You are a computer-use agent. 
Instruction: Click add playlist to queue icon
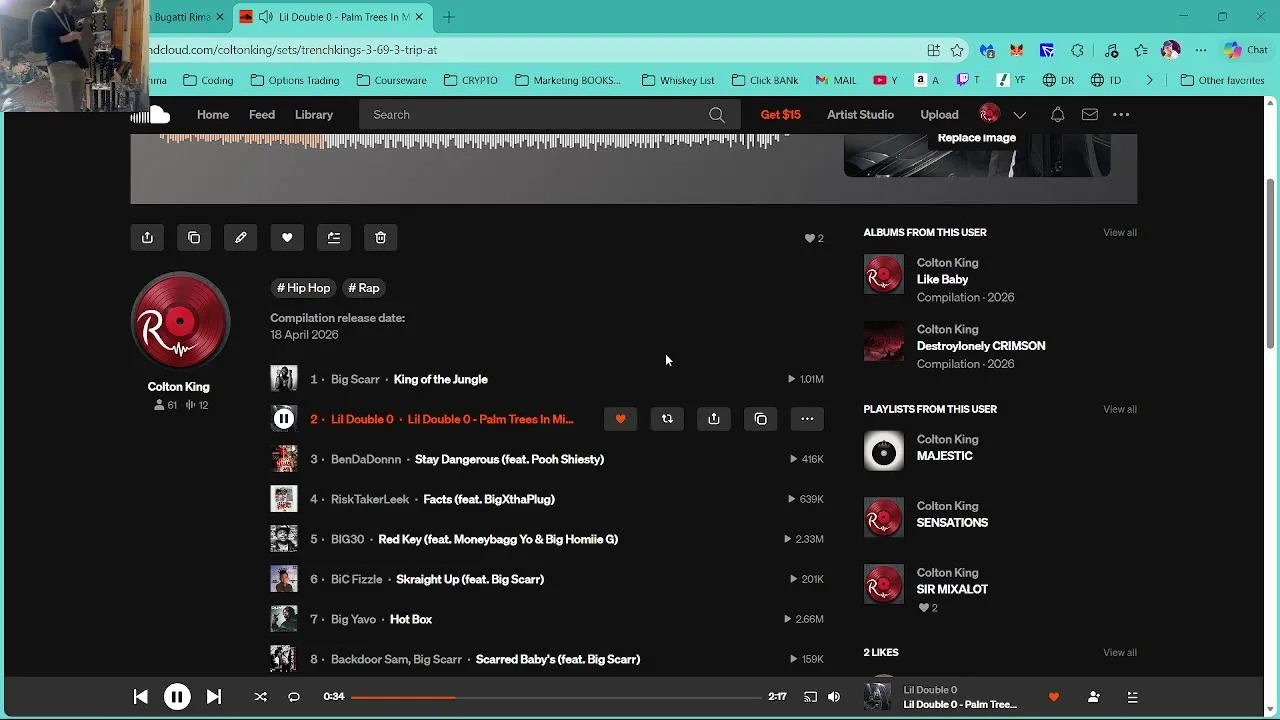pos(334,238)
